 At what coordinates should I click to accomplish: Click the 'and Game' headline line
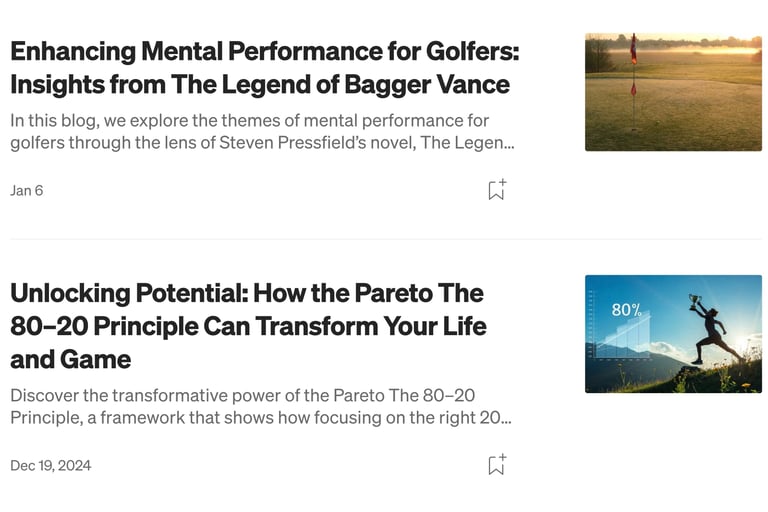tap(71, 359)
